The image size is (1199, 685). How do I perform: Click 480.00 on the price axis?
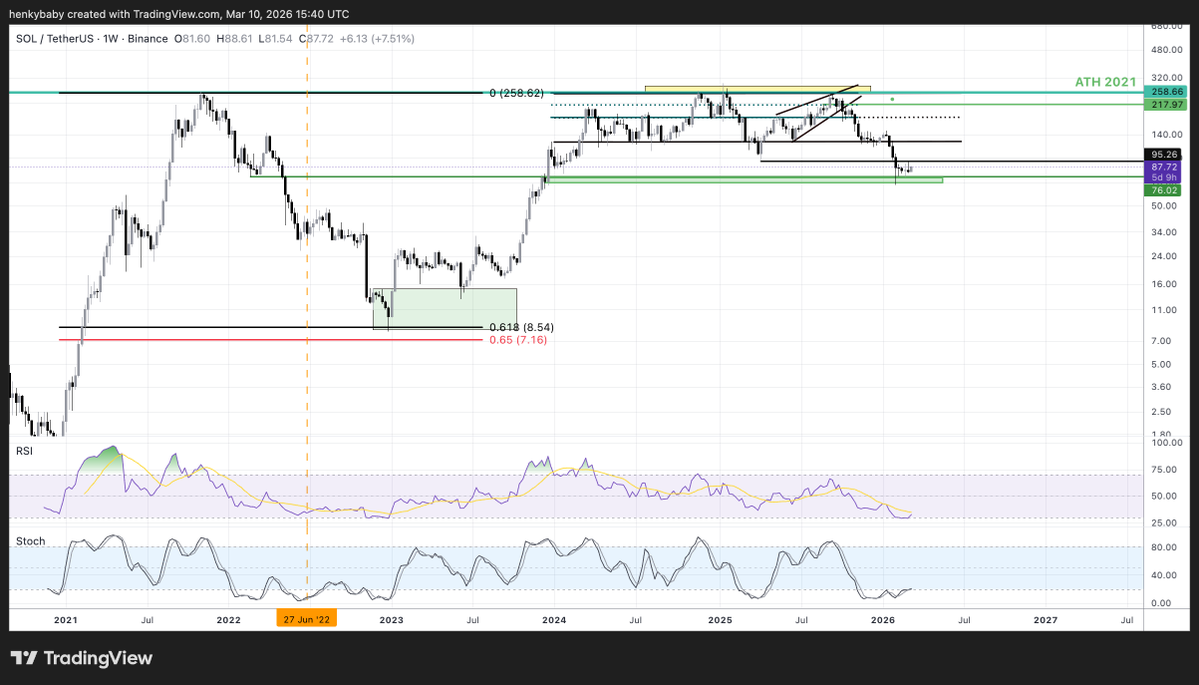1165,50
